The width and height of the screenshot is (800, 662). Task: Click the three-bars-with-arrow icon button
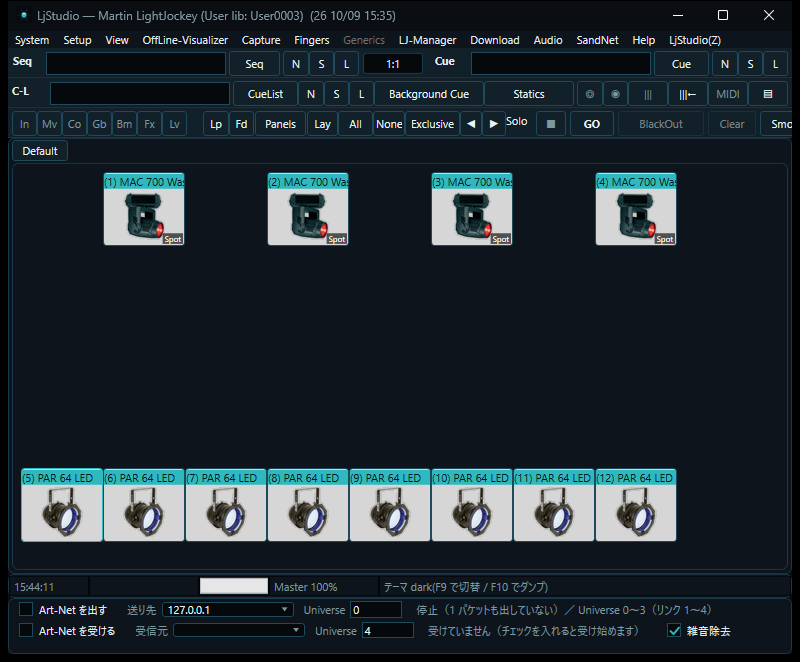[x=687, y=94]
